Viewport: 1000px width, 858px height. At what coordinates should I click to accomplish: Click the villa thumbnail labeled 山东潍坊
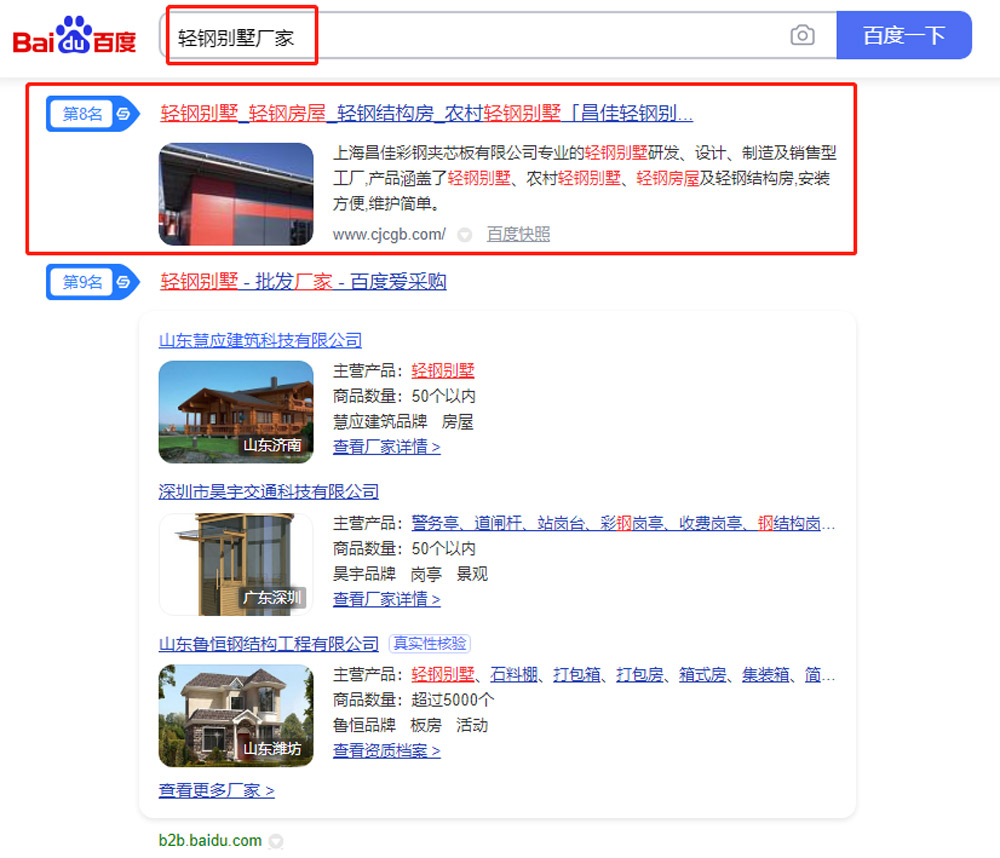(x=236, y=715)
